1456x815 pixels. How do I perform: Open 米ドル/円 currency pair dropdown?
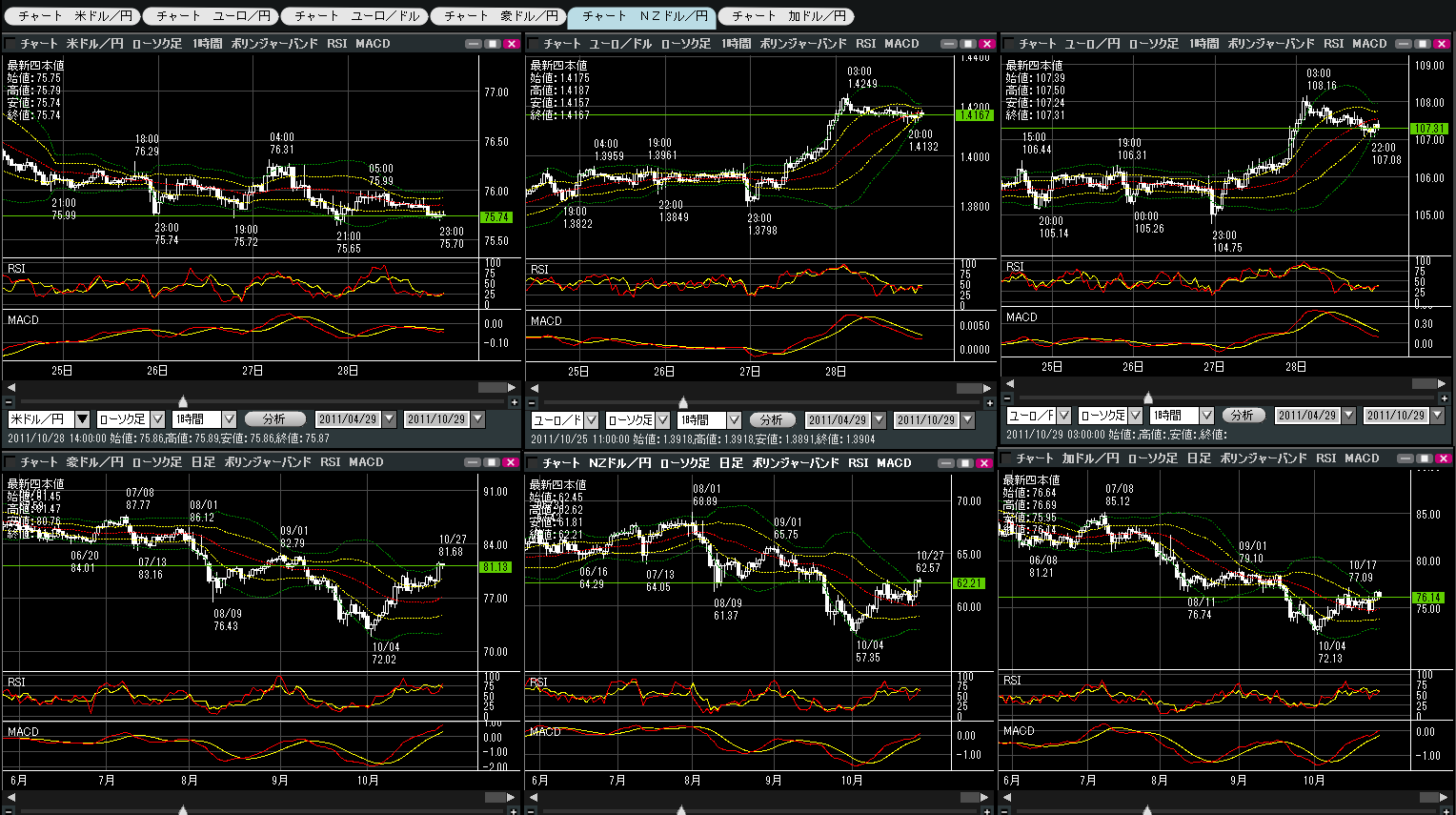point(82,419)
